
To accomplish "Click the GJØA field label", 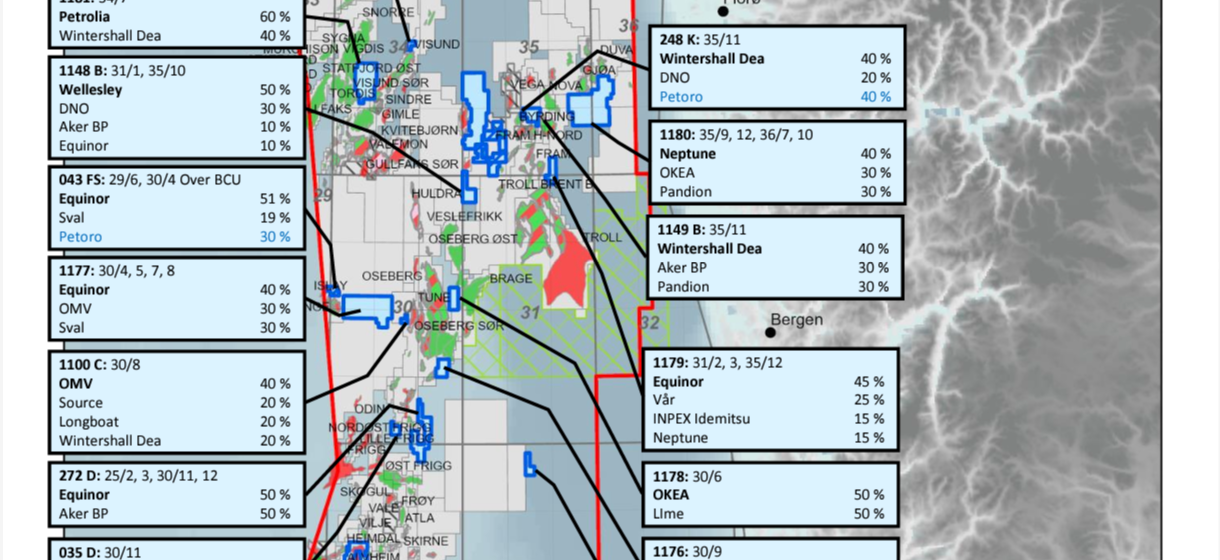I will point(599,69).
